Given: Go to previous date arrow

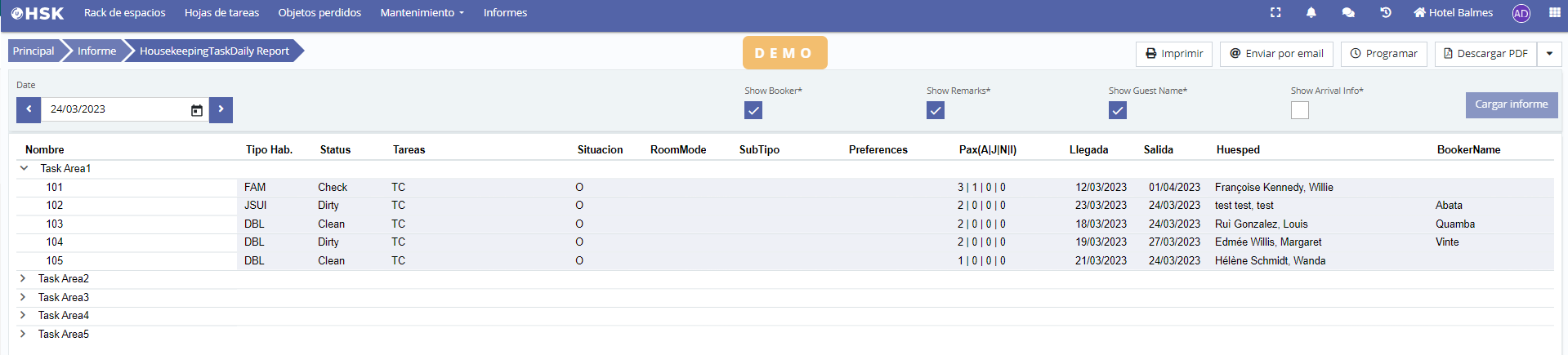Looking at the screenshot, I should pos(29,109).
